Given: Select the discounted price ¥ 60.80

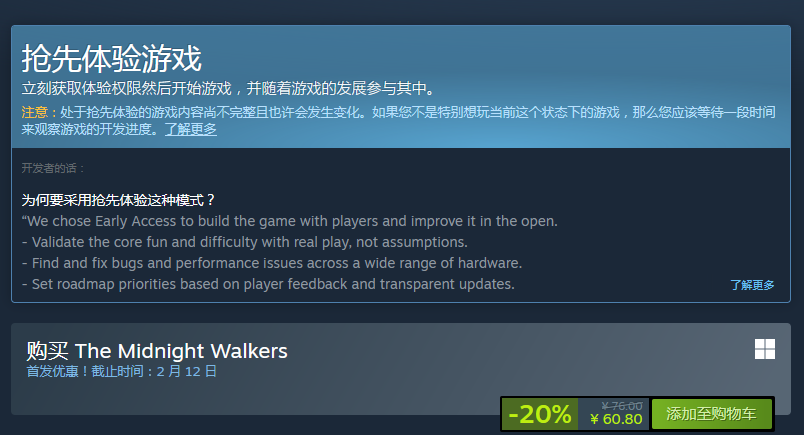Looking at the screenshot, I should pos(616,419).
